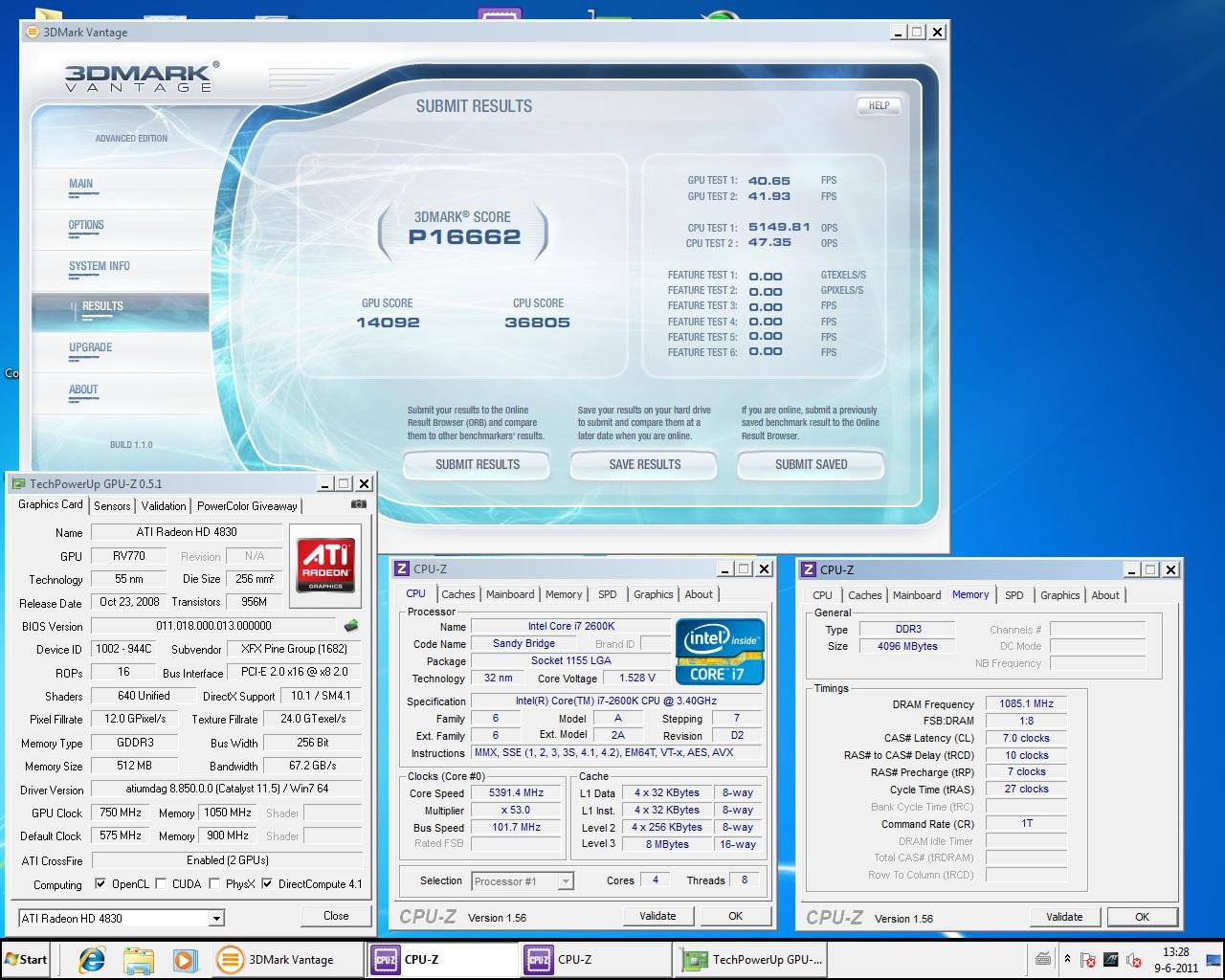Click the SUBMIT RESULTS button

pyautogui.click(x=478, y=465)
